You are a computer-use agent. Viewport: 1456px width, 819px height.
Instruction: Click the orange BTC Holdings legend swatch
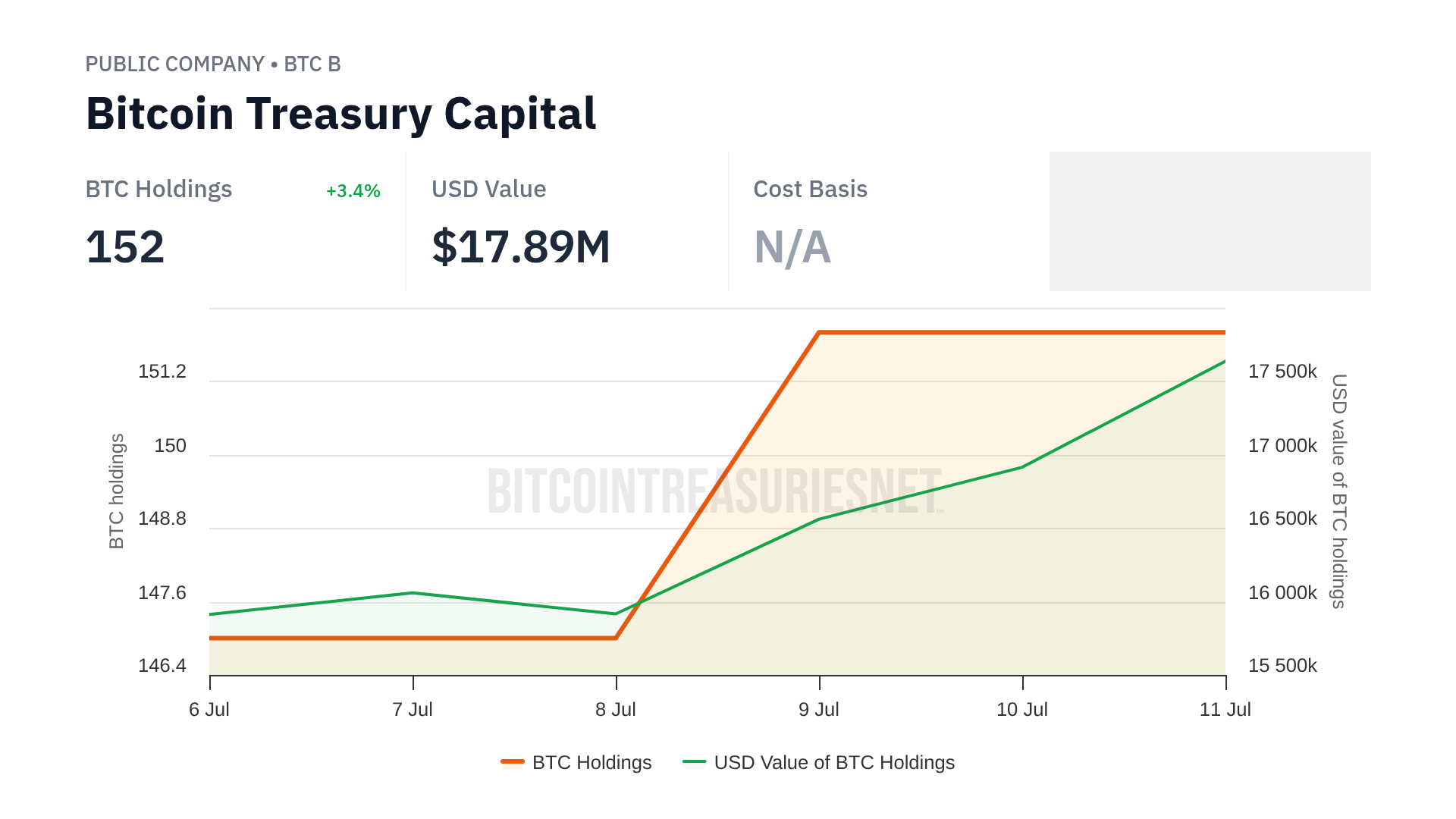point(513,762)
